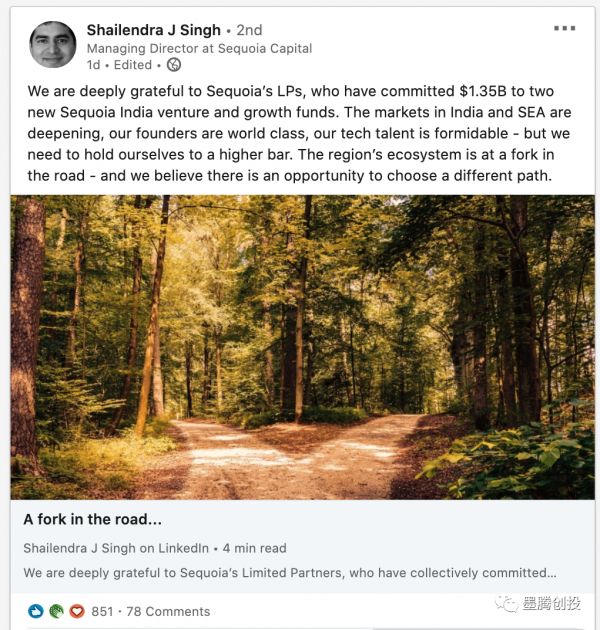This screenshot has width=600, height=630.
Task: Click the post body text paragraph
Action: 301,132
